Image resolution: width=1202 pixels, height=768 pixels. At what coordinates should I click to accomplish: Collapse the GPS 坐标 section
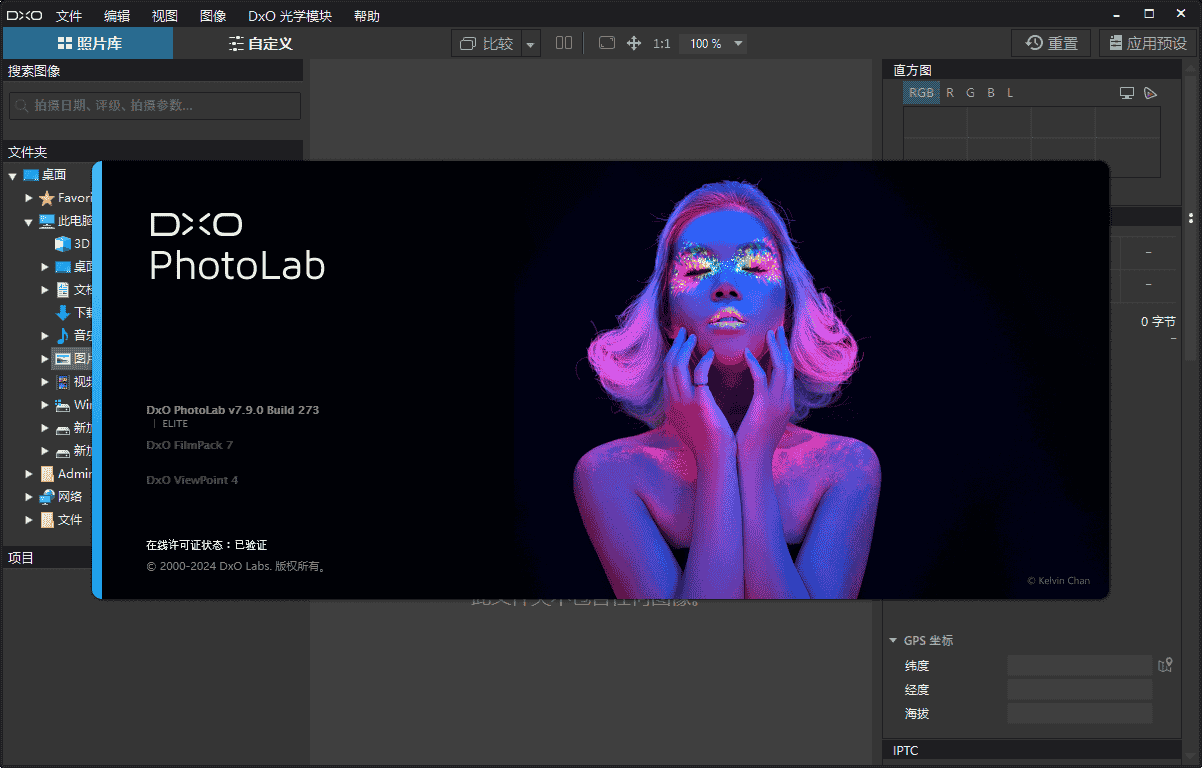point(893,641)
